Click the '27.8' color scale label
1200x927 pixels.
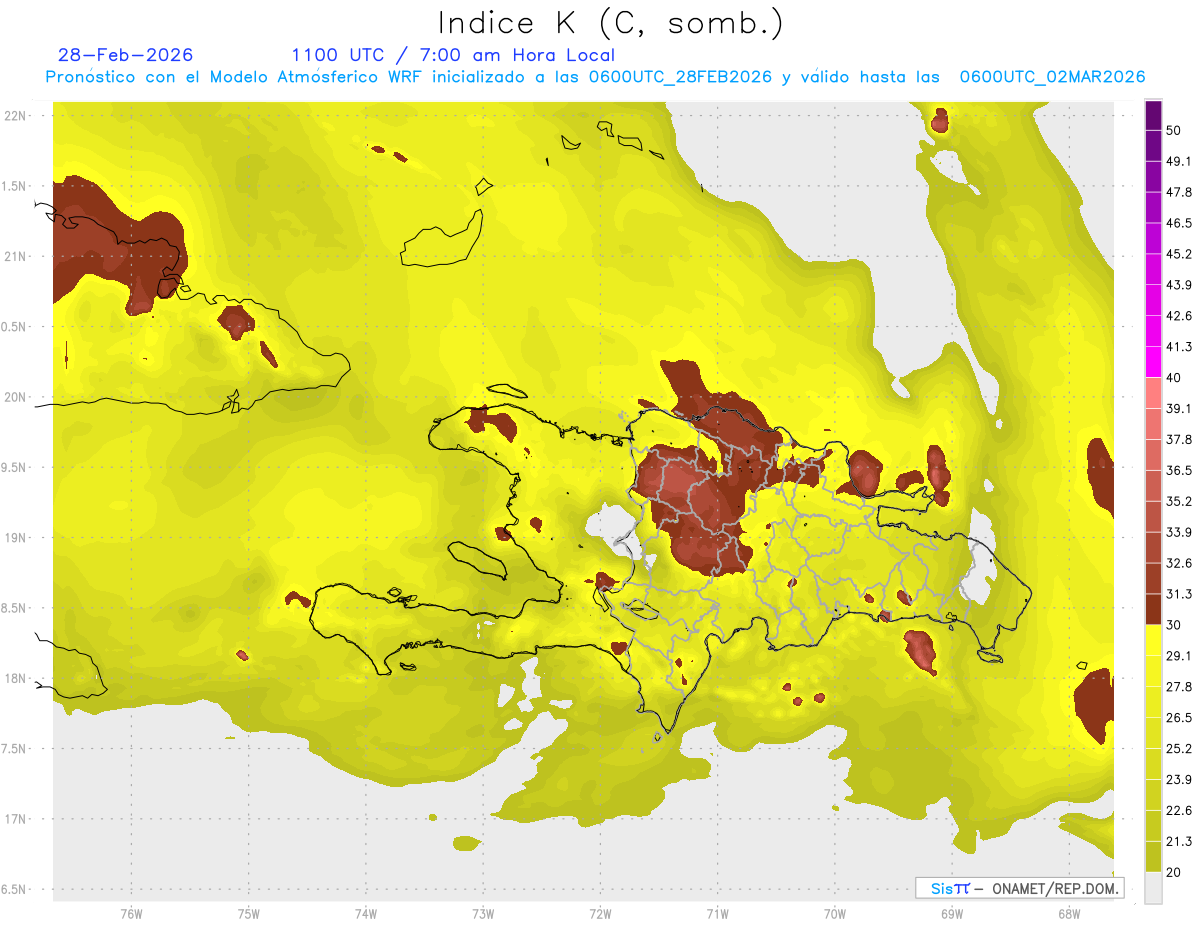[1179, 687]
